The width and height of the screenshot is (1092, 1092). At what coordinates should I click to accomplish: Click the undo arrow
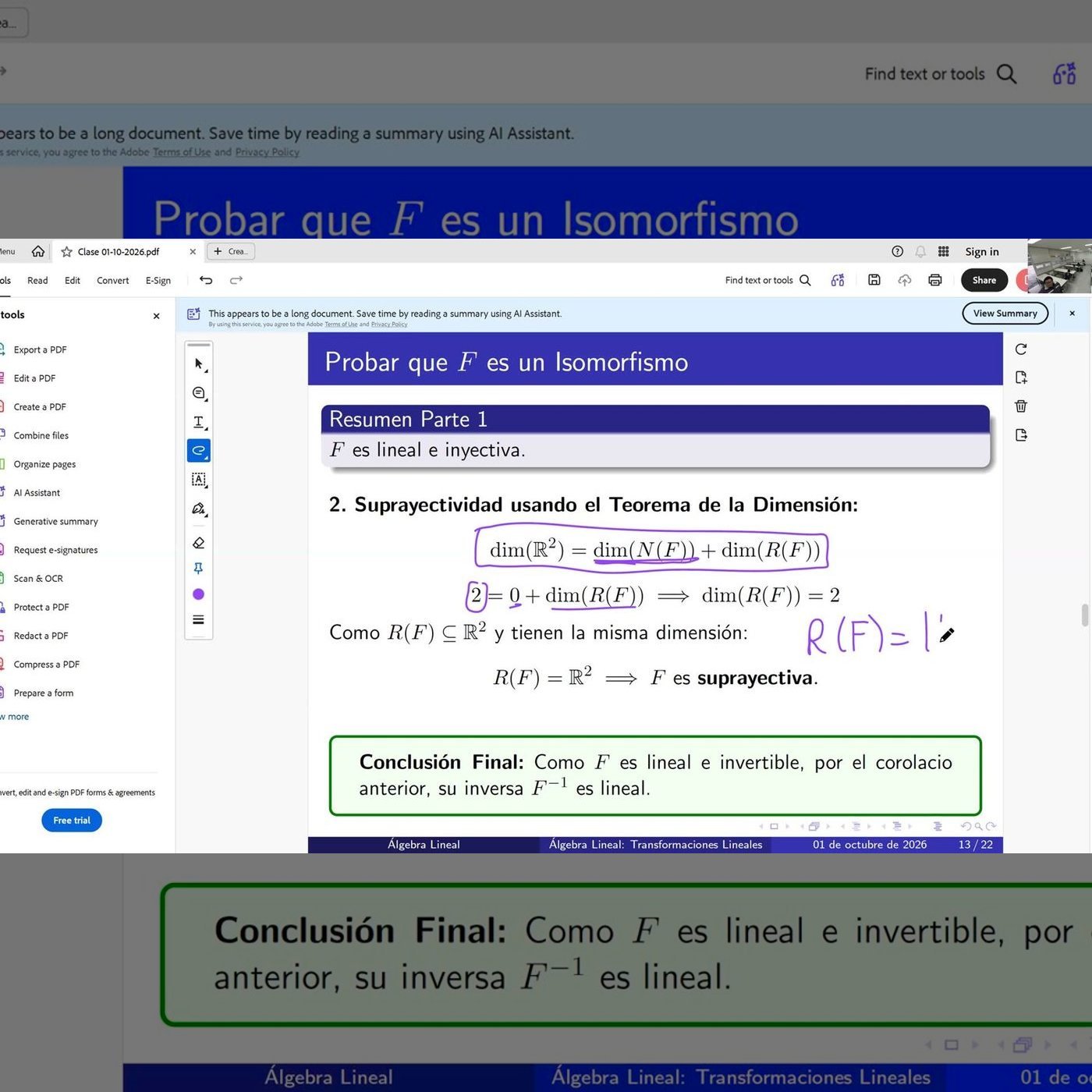tap(206, 280)
